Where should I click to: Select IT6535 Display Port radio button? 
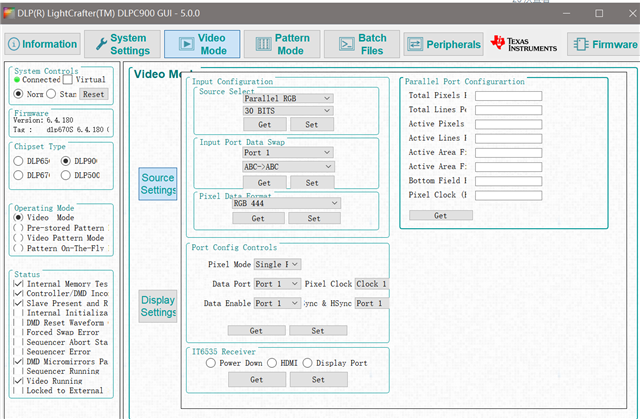(307, 363)
